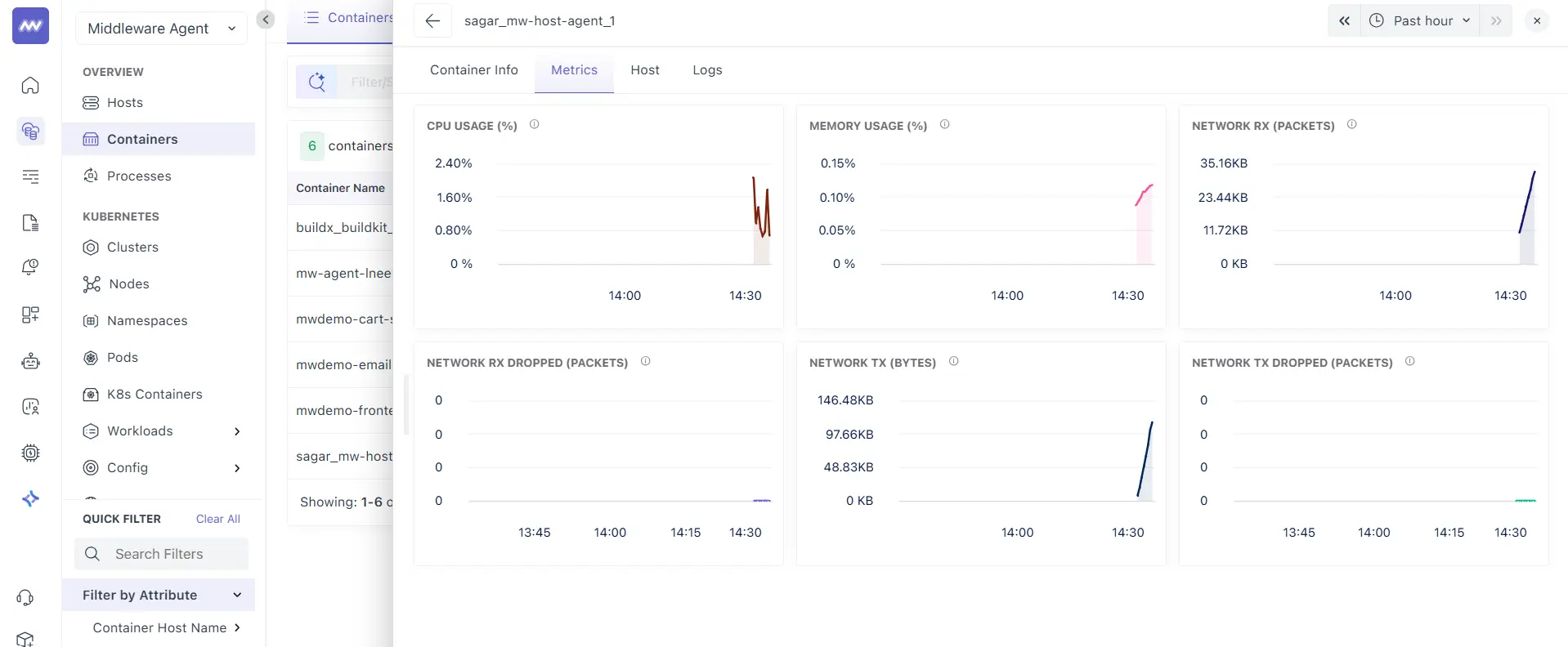Switch to the Container Info tab

(x=474, y=70)
